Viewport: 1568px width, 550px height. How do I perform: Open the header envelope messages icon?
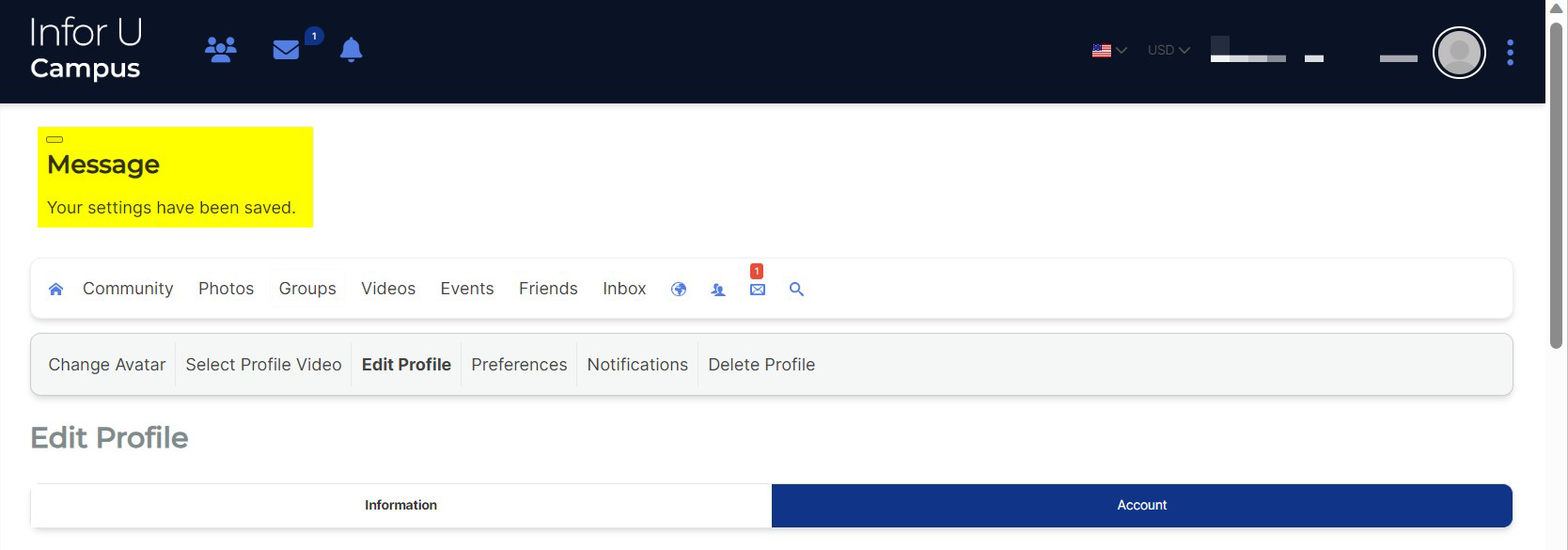pyautogui.click(x=286, y=50)
